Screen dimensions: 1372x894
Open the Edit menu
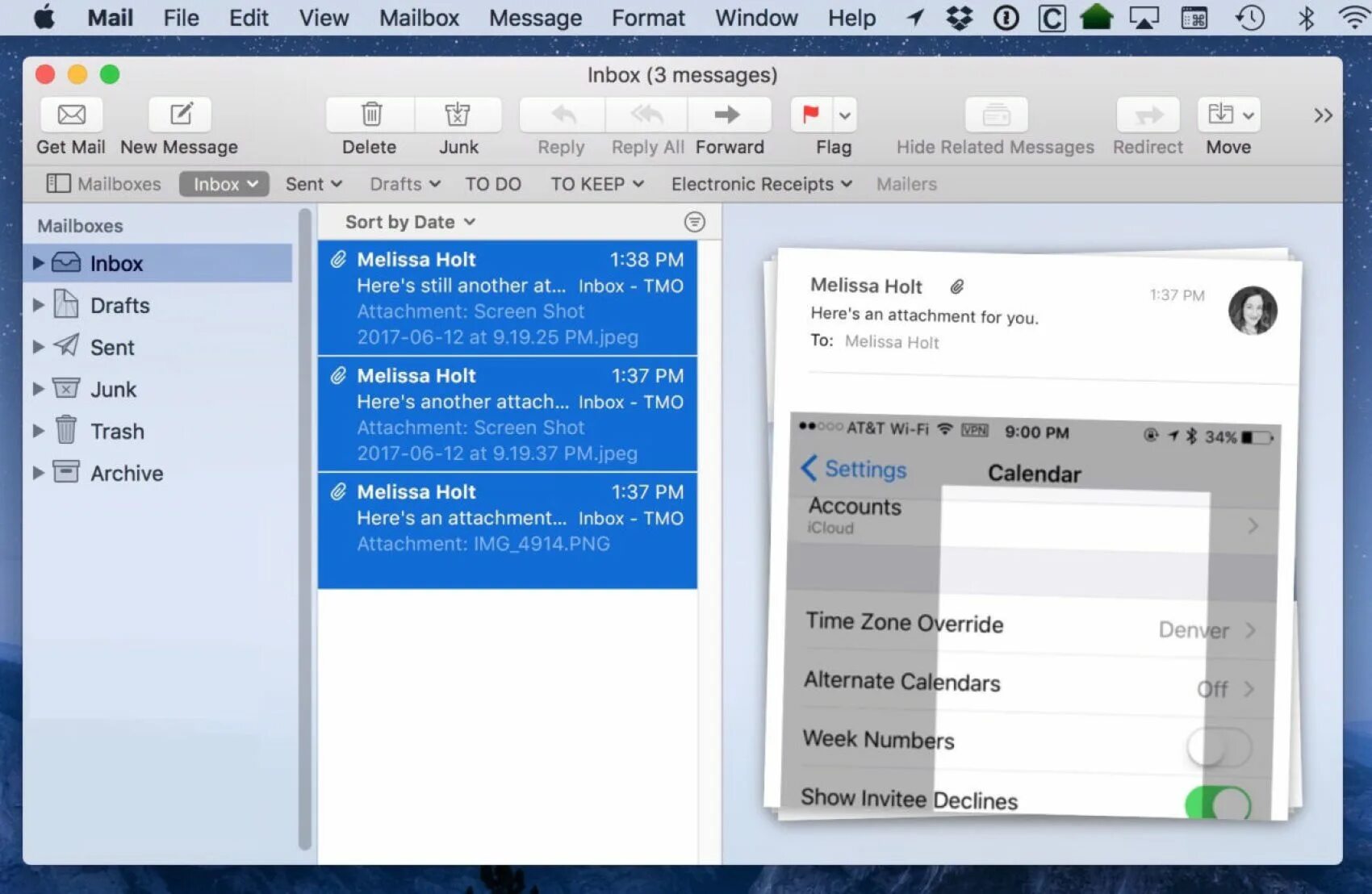click(x=249, y=17)
